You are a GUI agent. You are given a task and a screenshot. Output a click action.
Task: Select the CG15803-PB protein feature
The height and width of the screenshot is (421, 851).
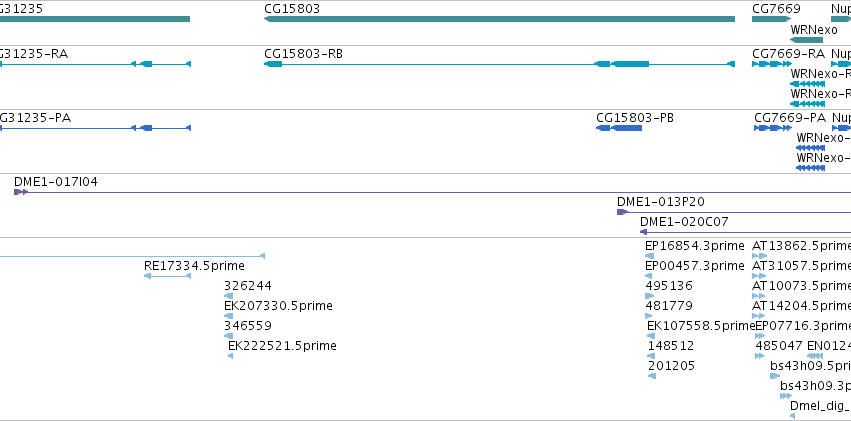[x=619, y=128]
